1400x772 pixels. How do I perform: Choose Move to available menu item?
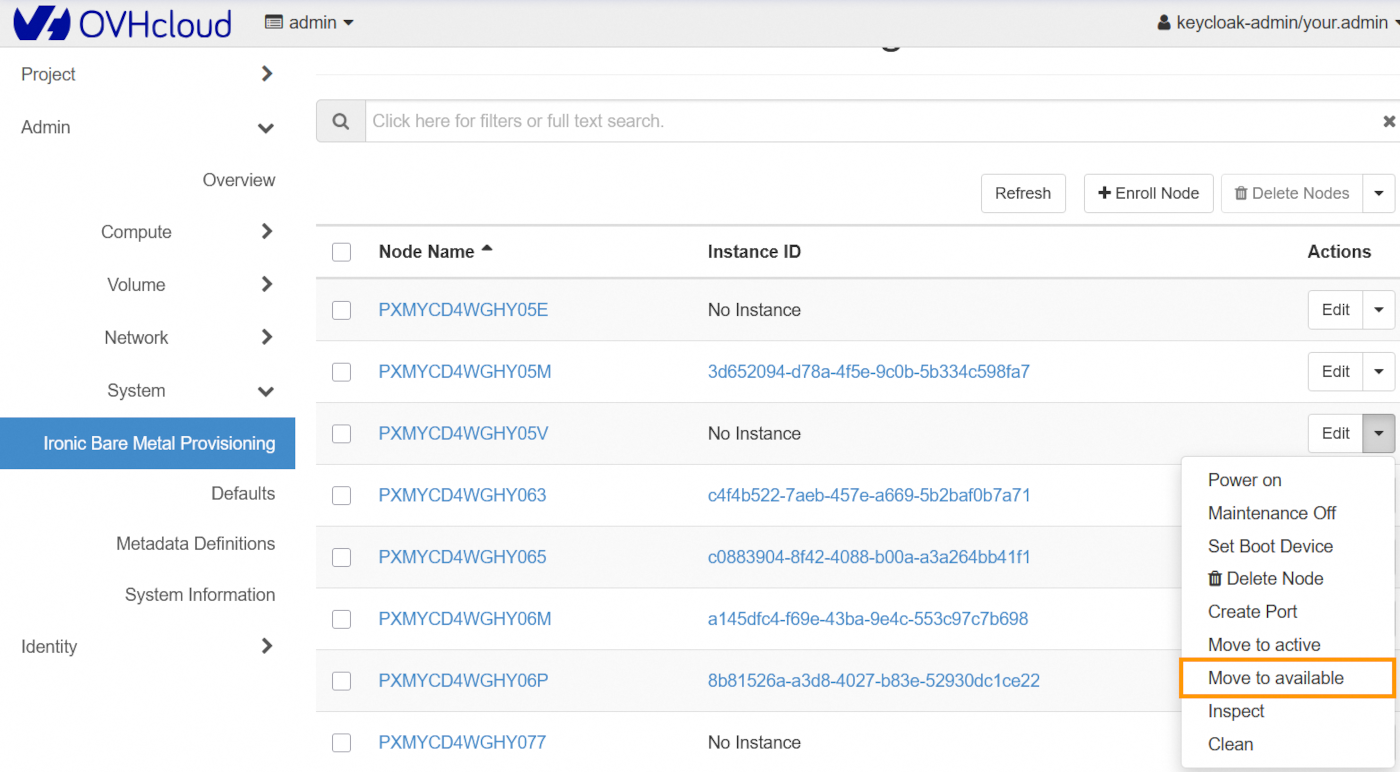click(x=1275, y=678)
